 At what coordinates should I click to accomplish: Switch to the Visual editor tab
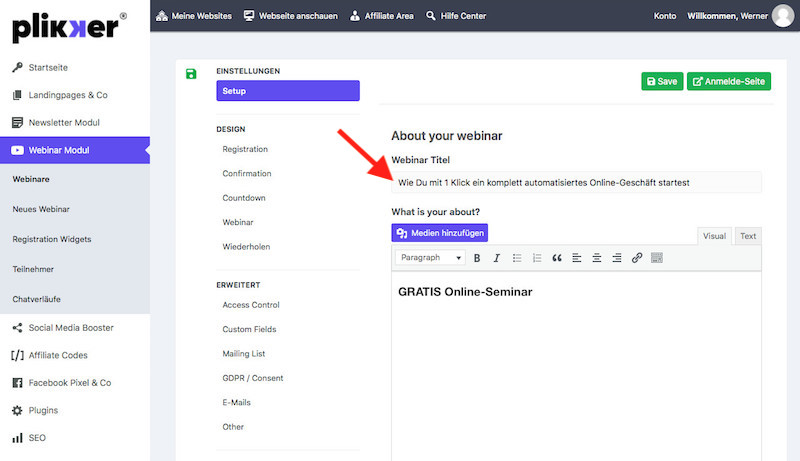[x=714, y=236]
